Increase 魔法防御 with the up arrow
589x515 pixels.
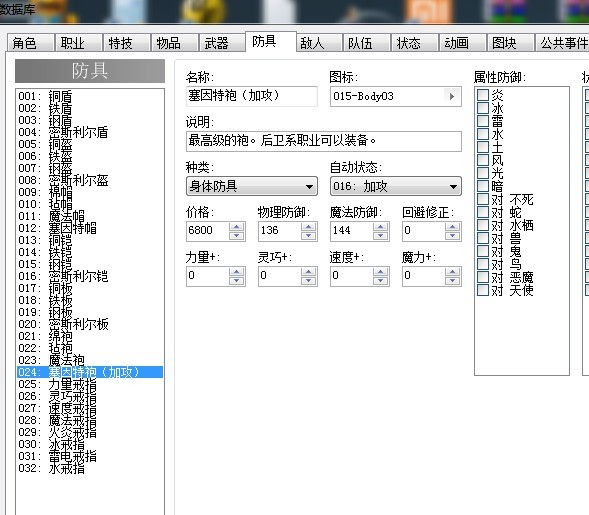tap(381, 227)
